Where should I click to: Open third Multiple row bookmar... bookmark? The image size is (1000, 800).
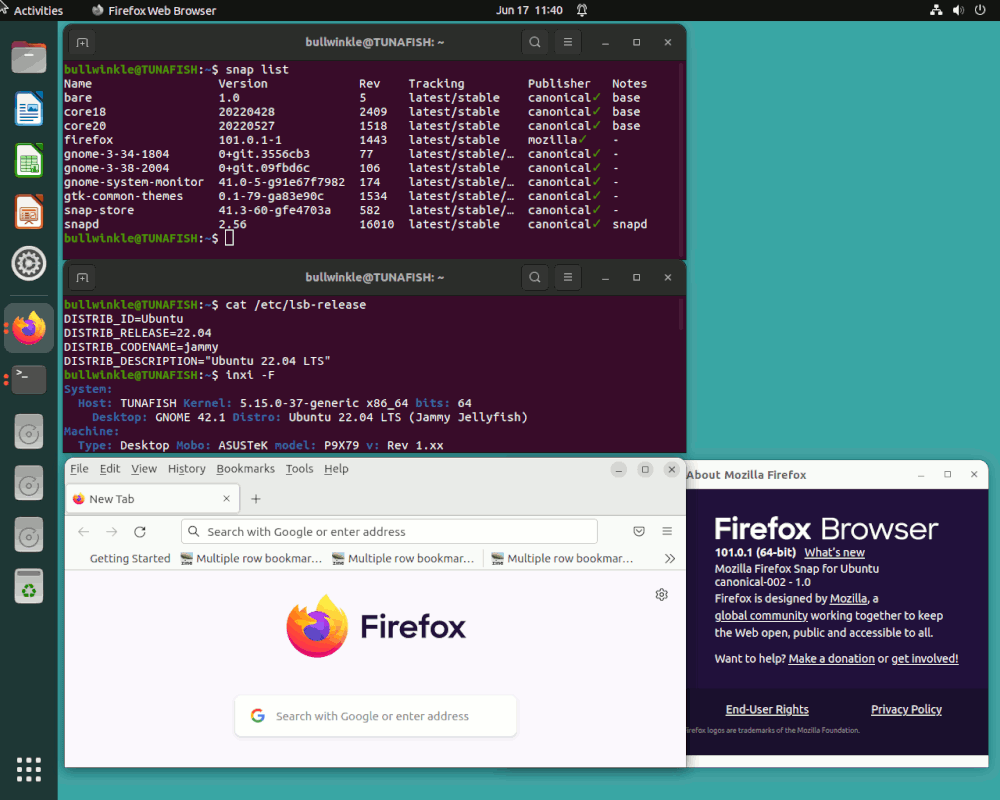[x=562, y=558]
